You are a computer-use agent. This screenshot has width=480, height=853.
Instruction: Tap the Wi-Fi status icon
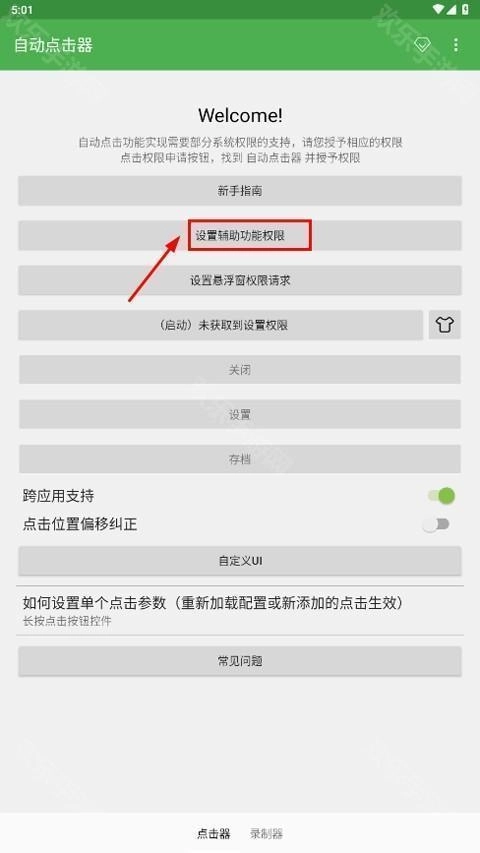tap(438, 9)
